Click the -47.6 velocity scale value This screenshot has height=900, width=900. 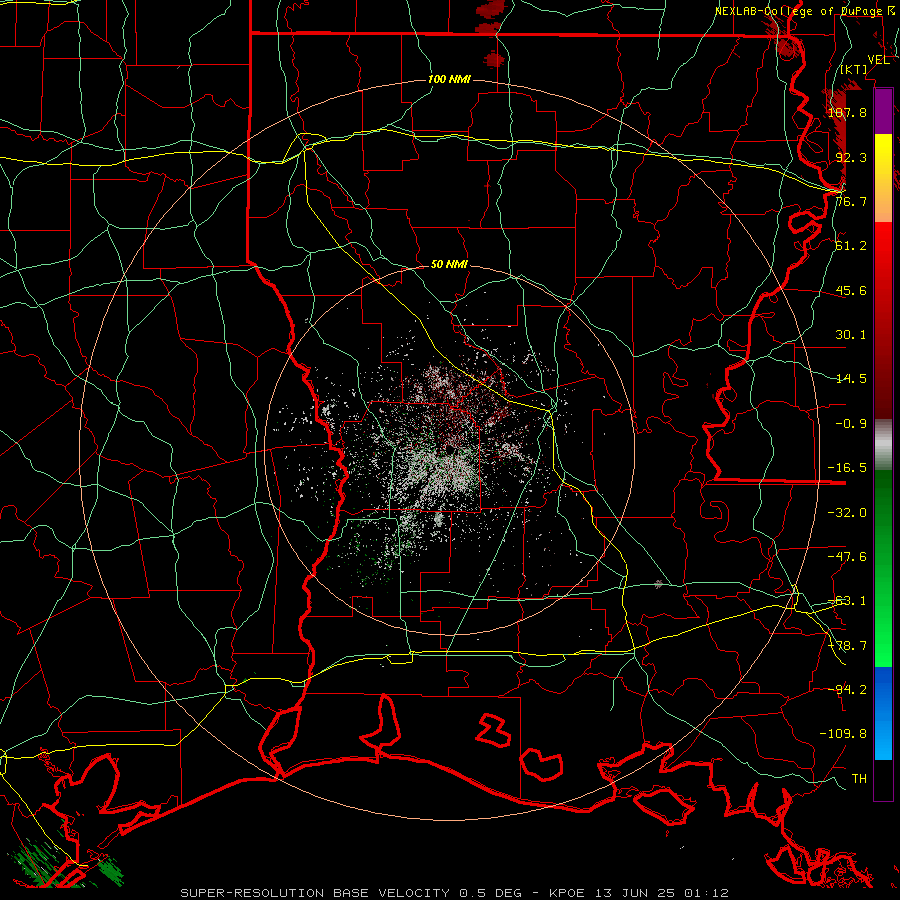pyautogui.click(x=847, y=557)
